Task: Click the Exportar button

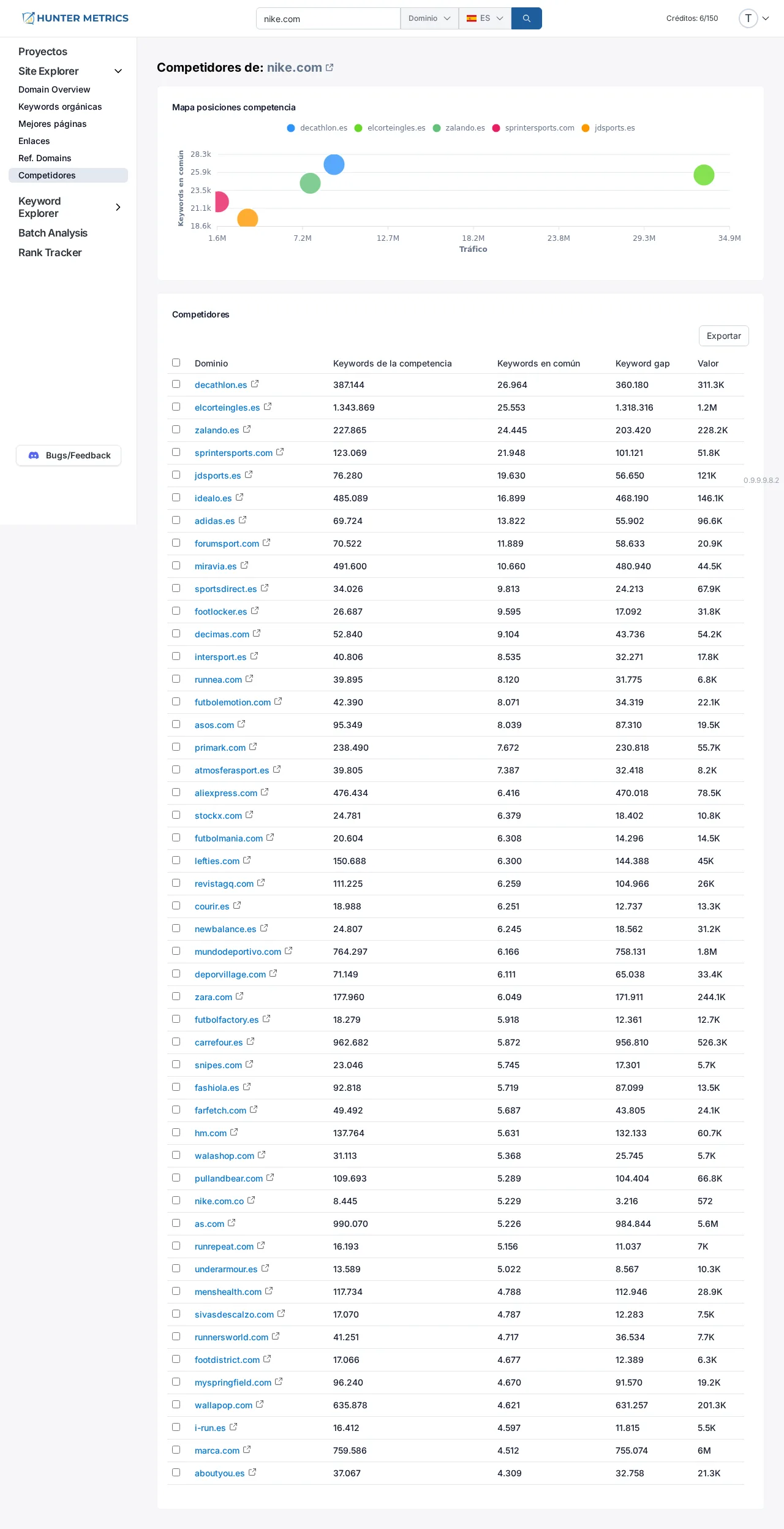Action: (723, 336)
